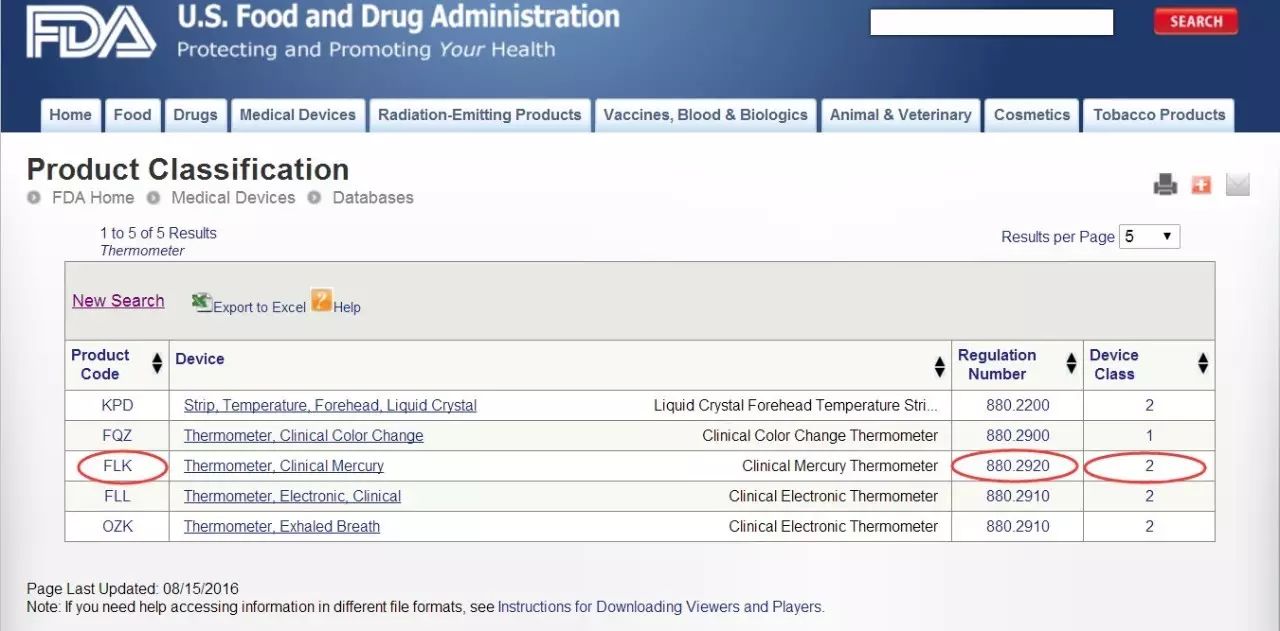This screenshot has width=1280, height=631.
Task: Open the Food tab
Action: [x=132, y=115]
